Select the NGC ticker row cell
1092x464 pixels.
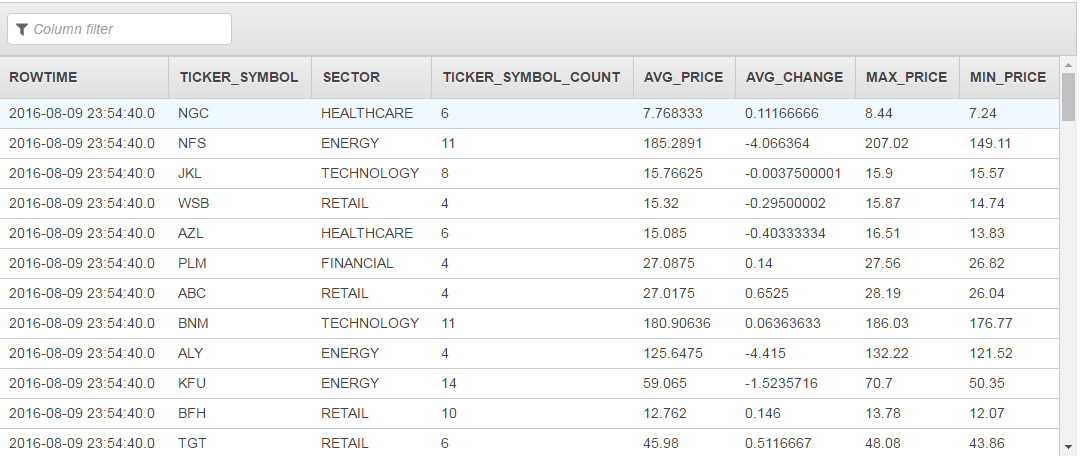[x=193, y=113]
